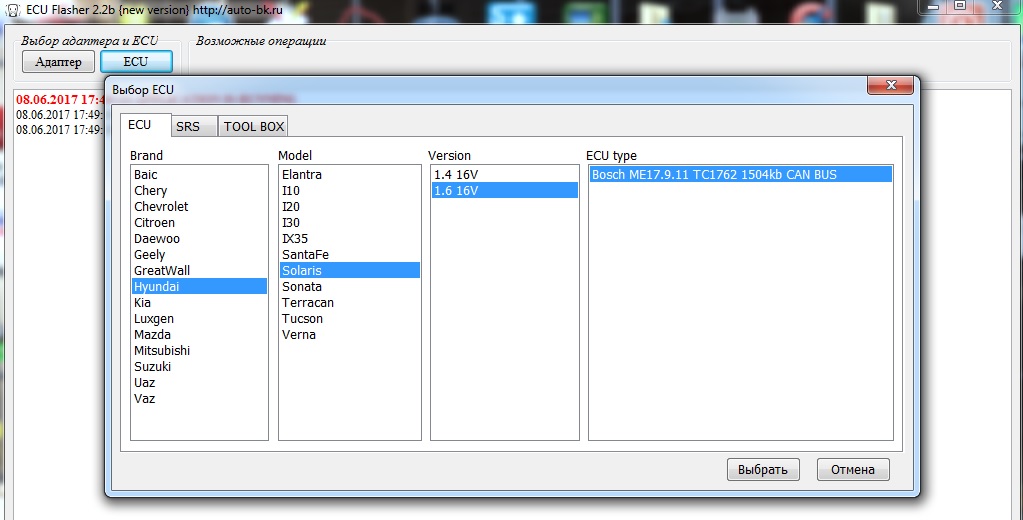Select Hyundai brand
Viewport: 1023px width, 520px height.
pos(199,286)
